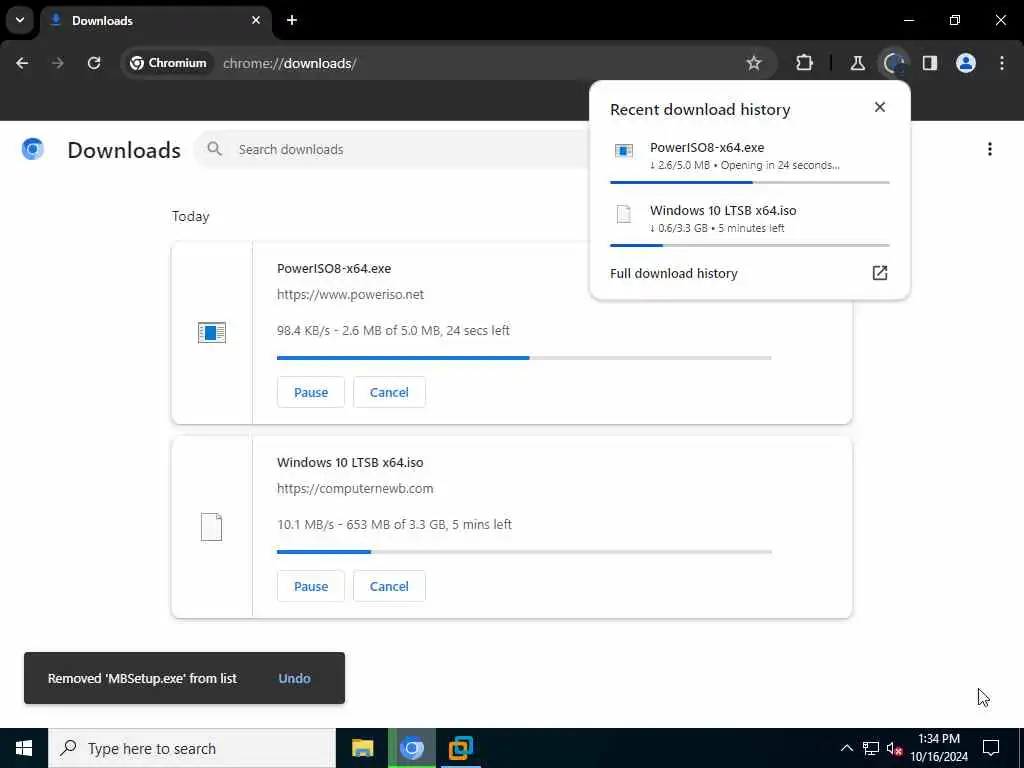Click the network tray icon
Screen dimensions: 1024x768
coord(871,748)
